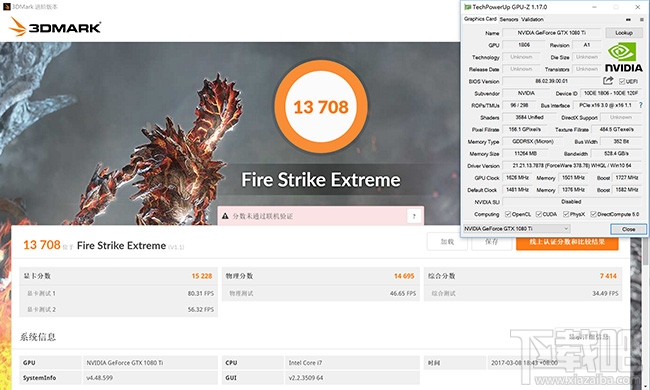Click the BIOS export share icon
The height and width of the screenshot is (390, 650).
point(608,81)
